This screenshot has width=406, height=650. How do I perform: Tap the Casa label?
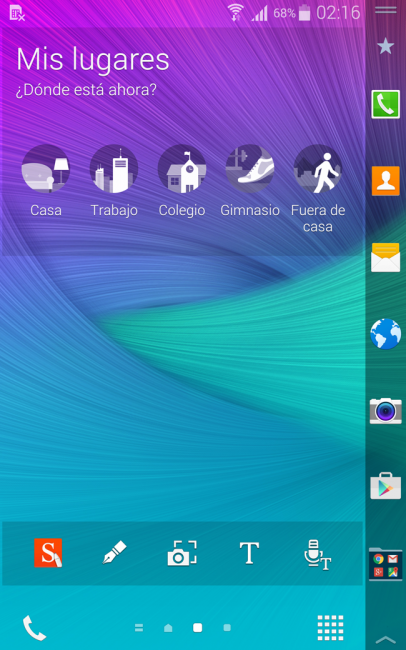46,210
